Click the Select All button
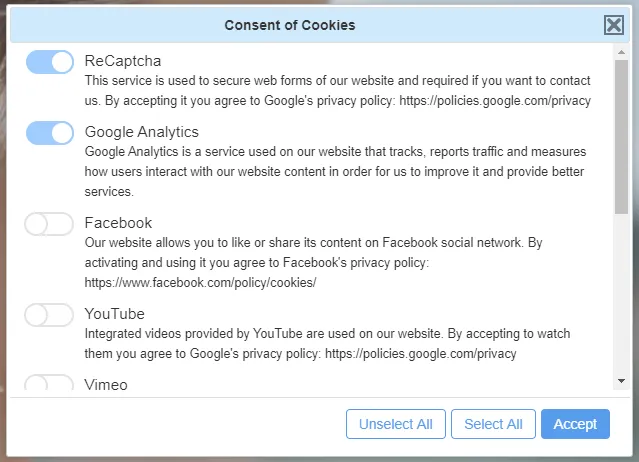 point(493,424)
